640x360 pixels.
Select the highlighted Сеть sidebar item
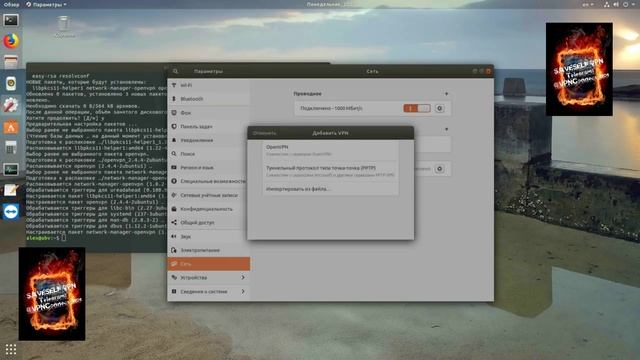click(x=209, y=264)
